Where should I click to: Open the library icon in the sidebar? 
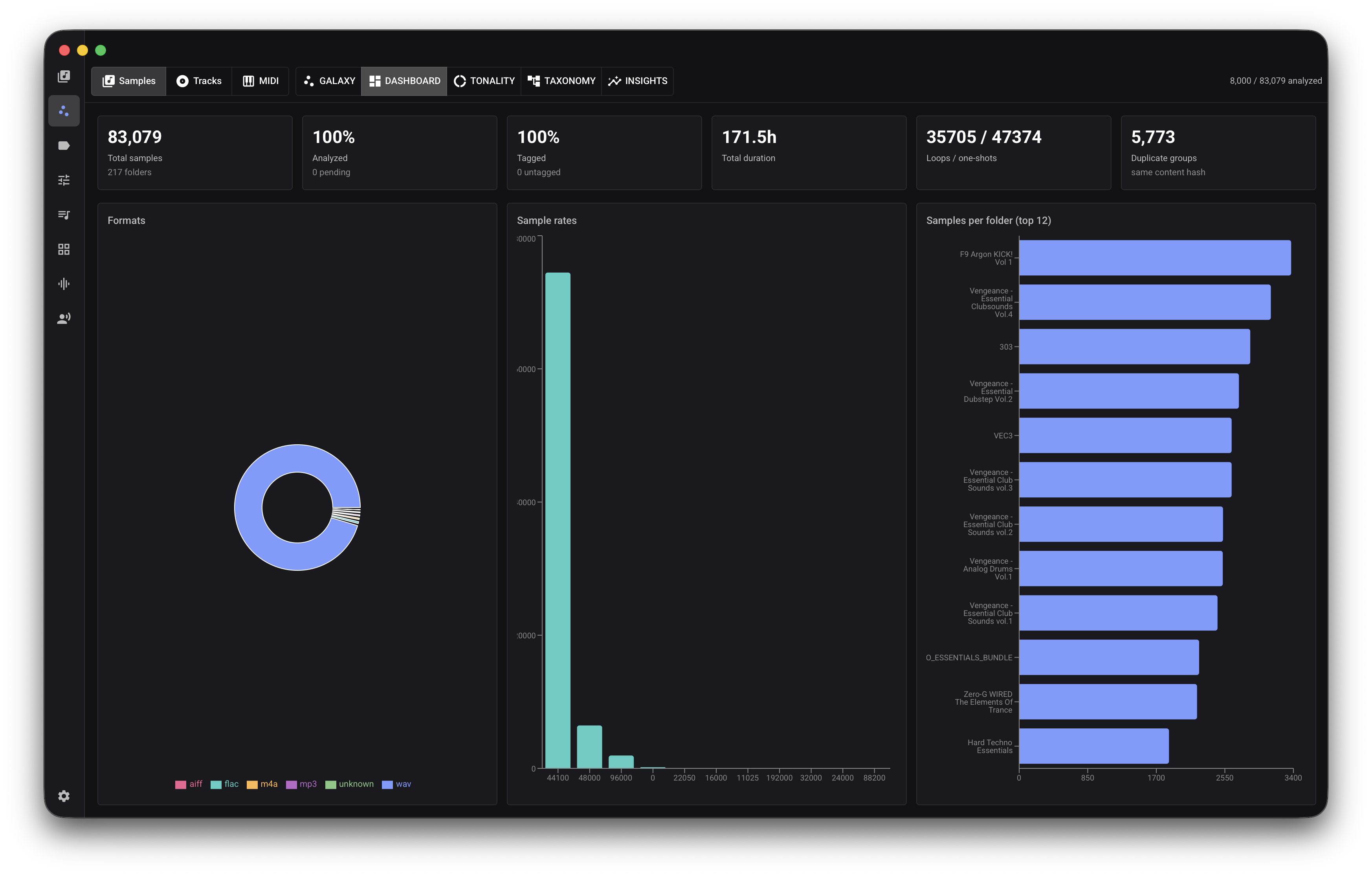(x=64, y=76)
